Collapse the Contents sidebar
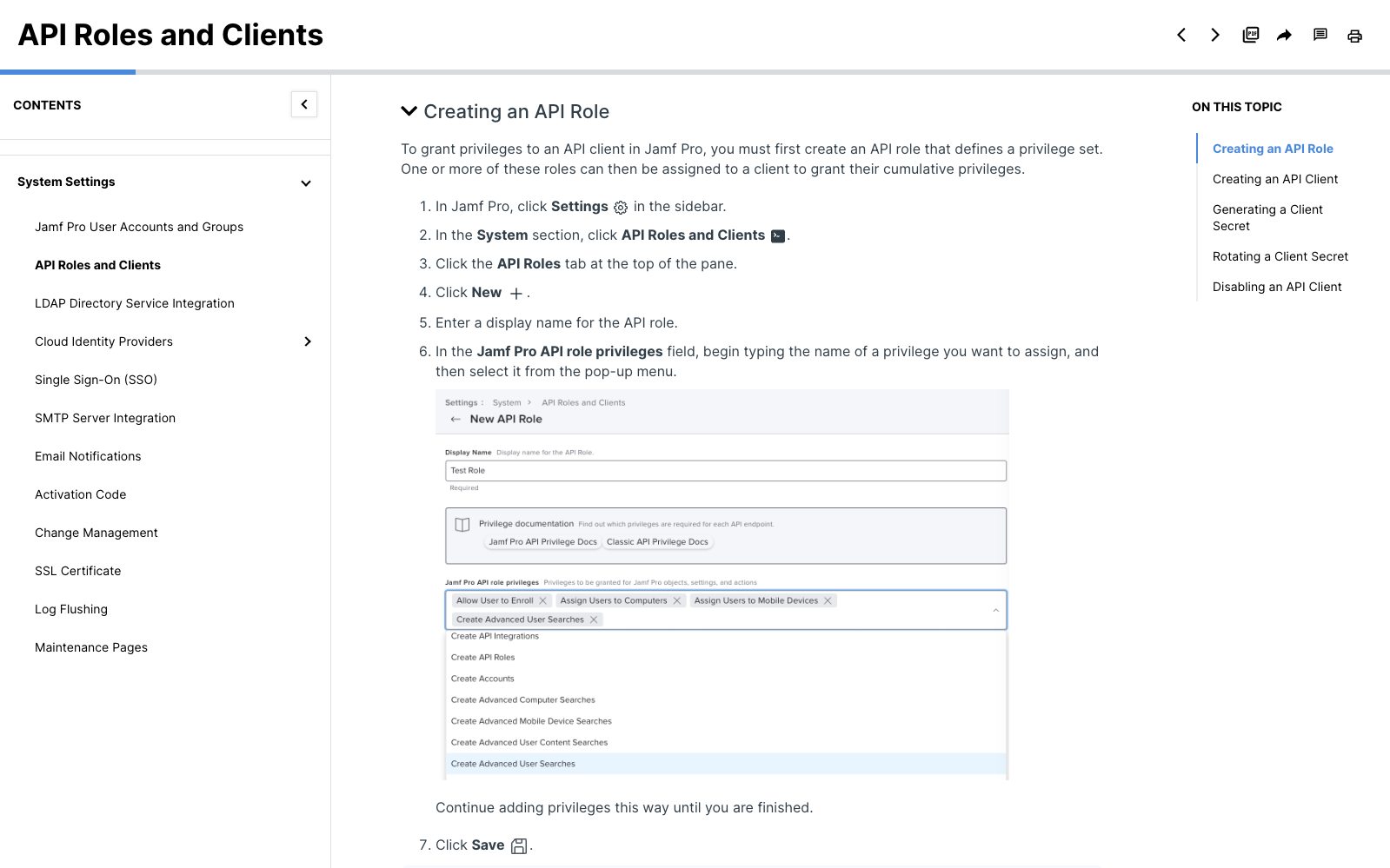Image resolution: width=1390 pixels, height=868 pixels. (304, 104)
